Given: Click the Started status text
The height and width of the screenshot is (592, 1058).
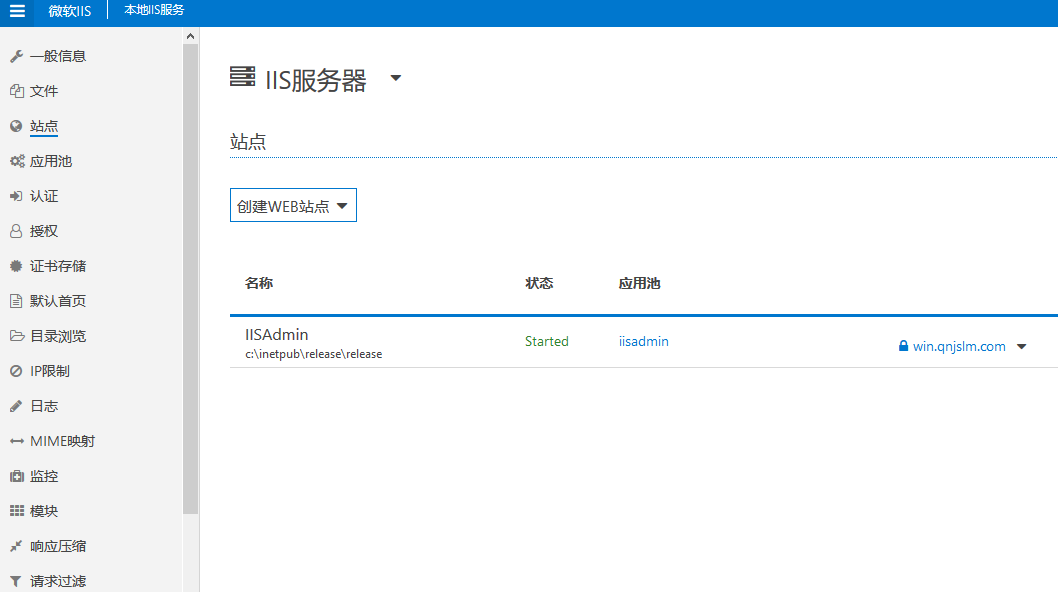Looking at the screenshot, I should point(547,341).
